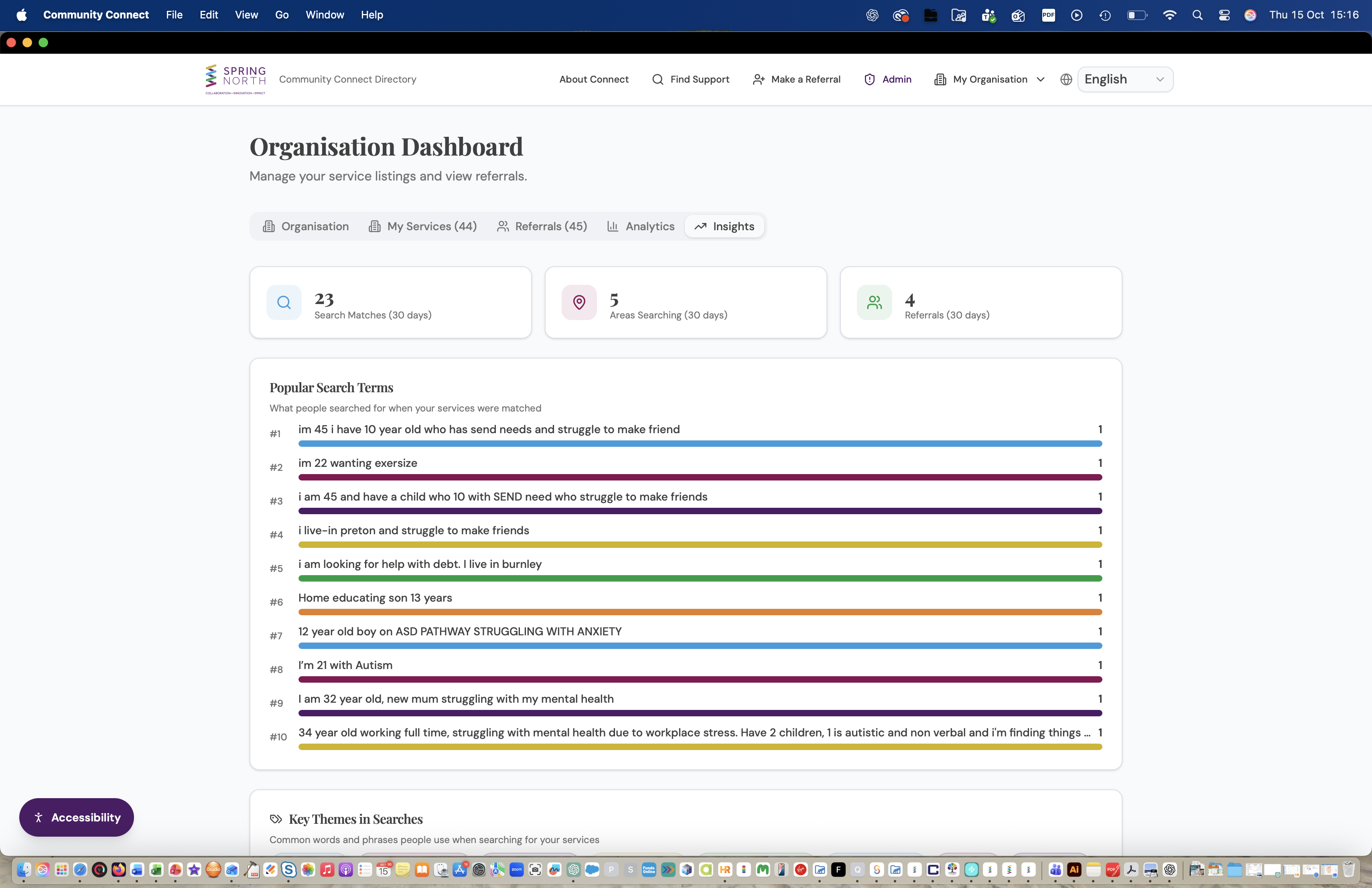Open the View menu
This screenshot has height=888, width=1372.
246,15
